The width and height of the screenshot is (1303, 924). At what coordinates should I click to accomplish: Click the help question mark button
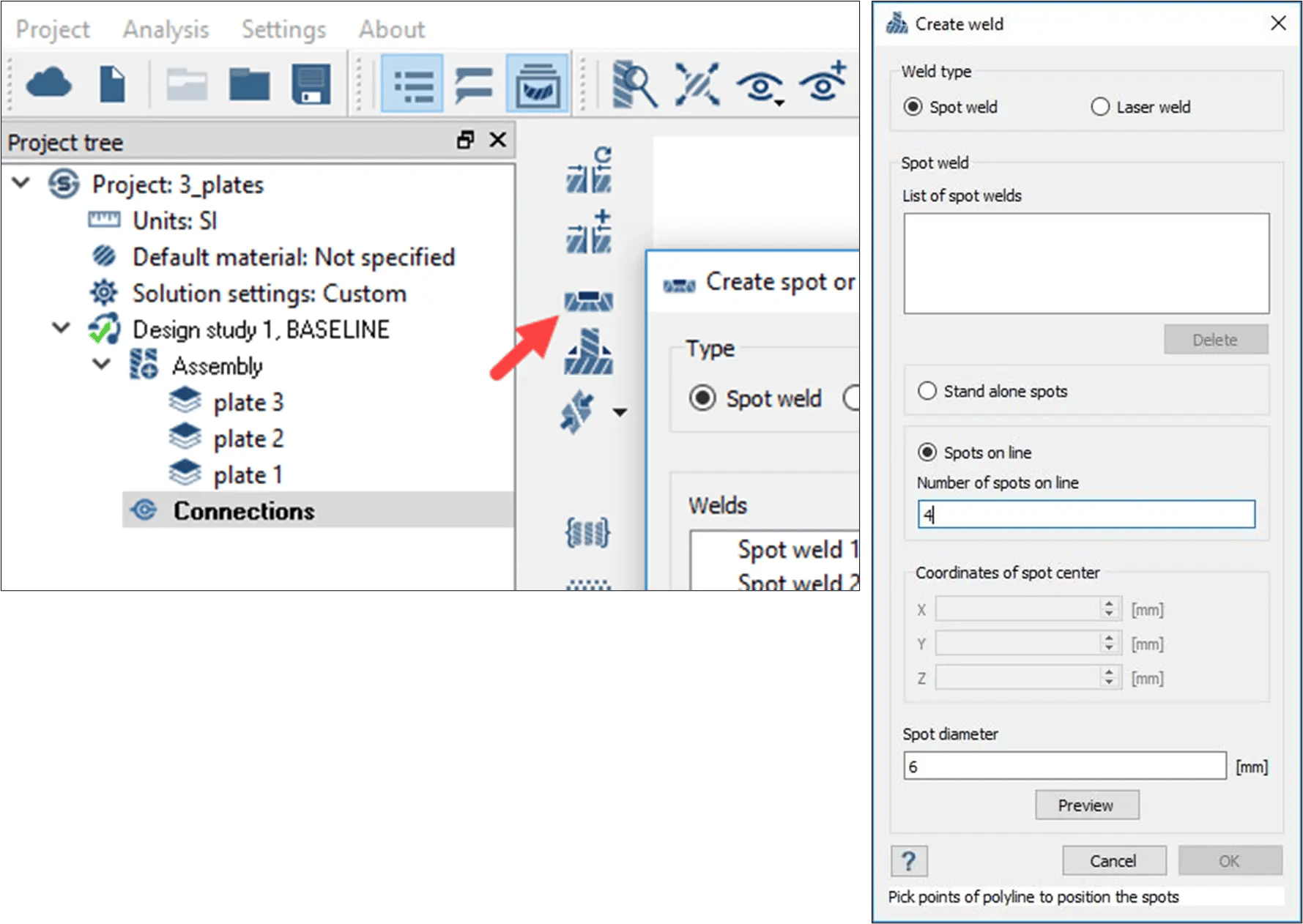click(x=909, y=861)
